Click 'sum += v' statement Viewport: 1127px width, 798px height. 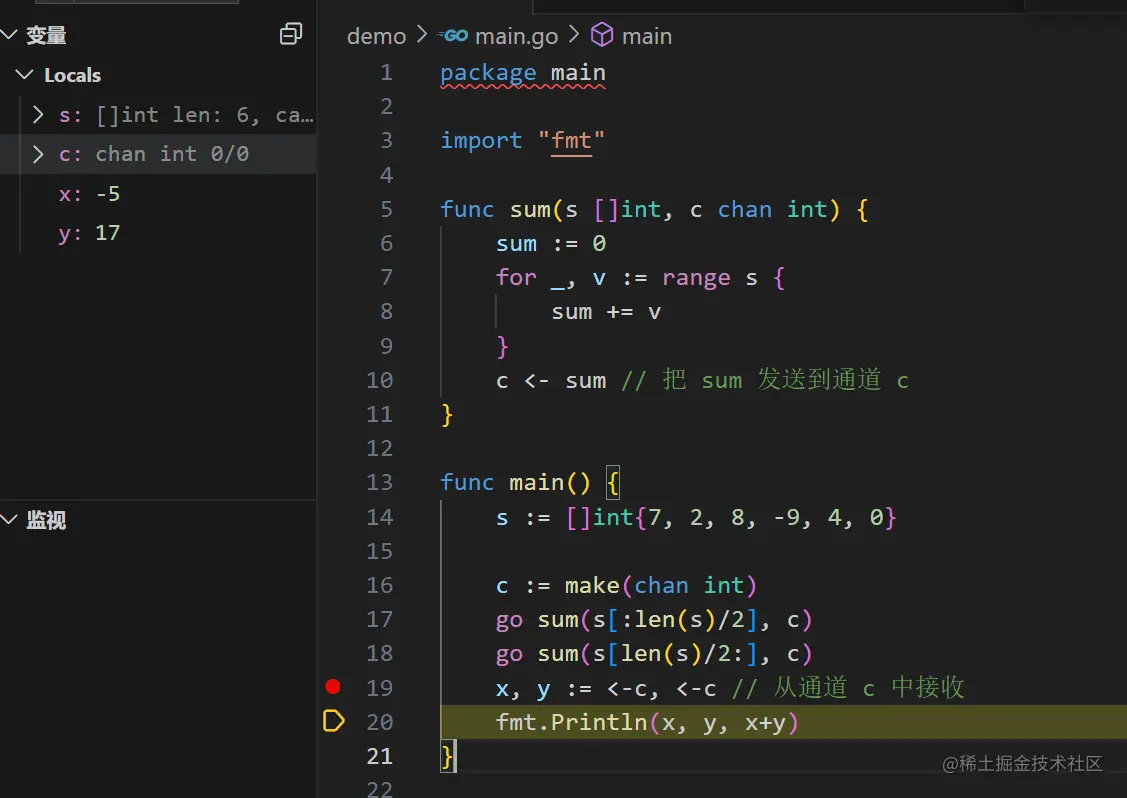tap(606, 312)
